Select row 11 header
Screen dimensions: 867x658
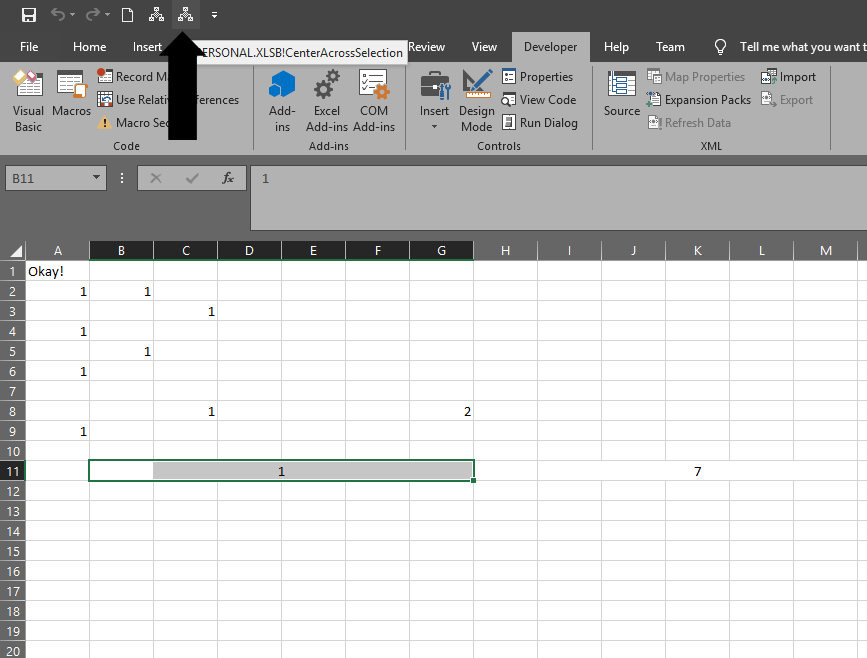point(13,471)
